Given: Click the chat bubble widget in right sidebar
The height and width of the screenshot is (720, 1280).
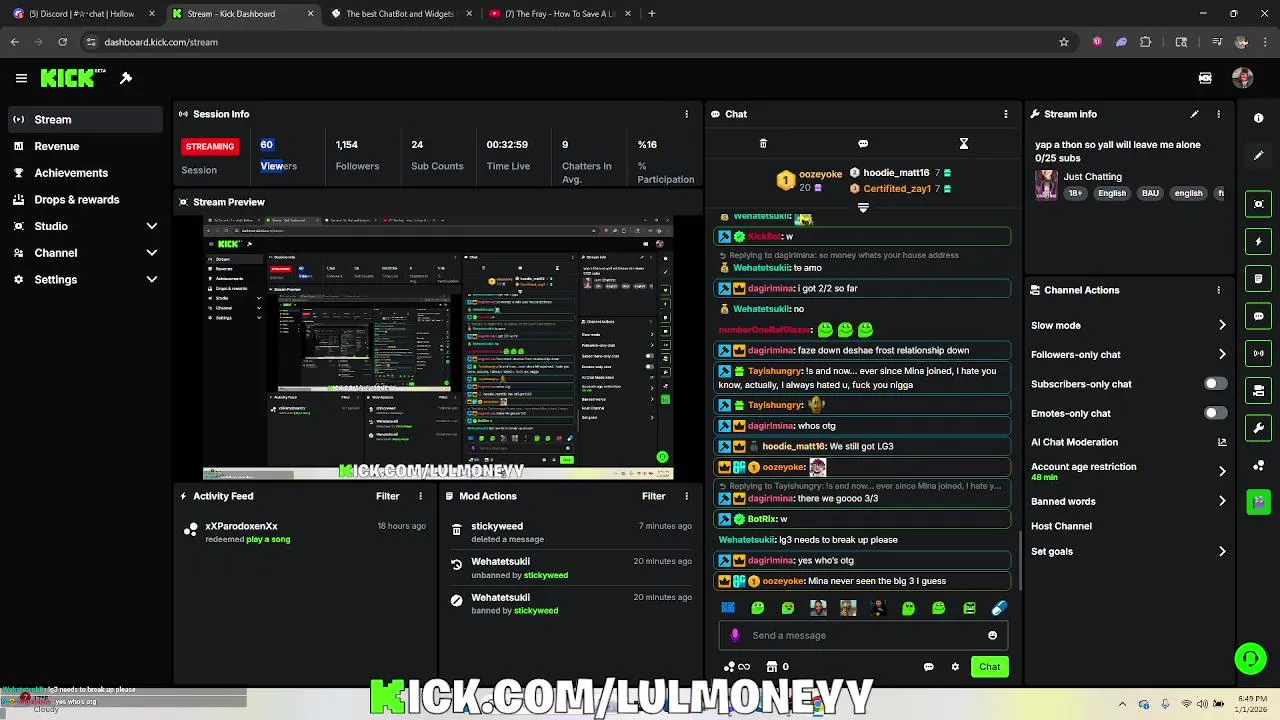Looking at the screenshot, I should tap(1258, 316).
